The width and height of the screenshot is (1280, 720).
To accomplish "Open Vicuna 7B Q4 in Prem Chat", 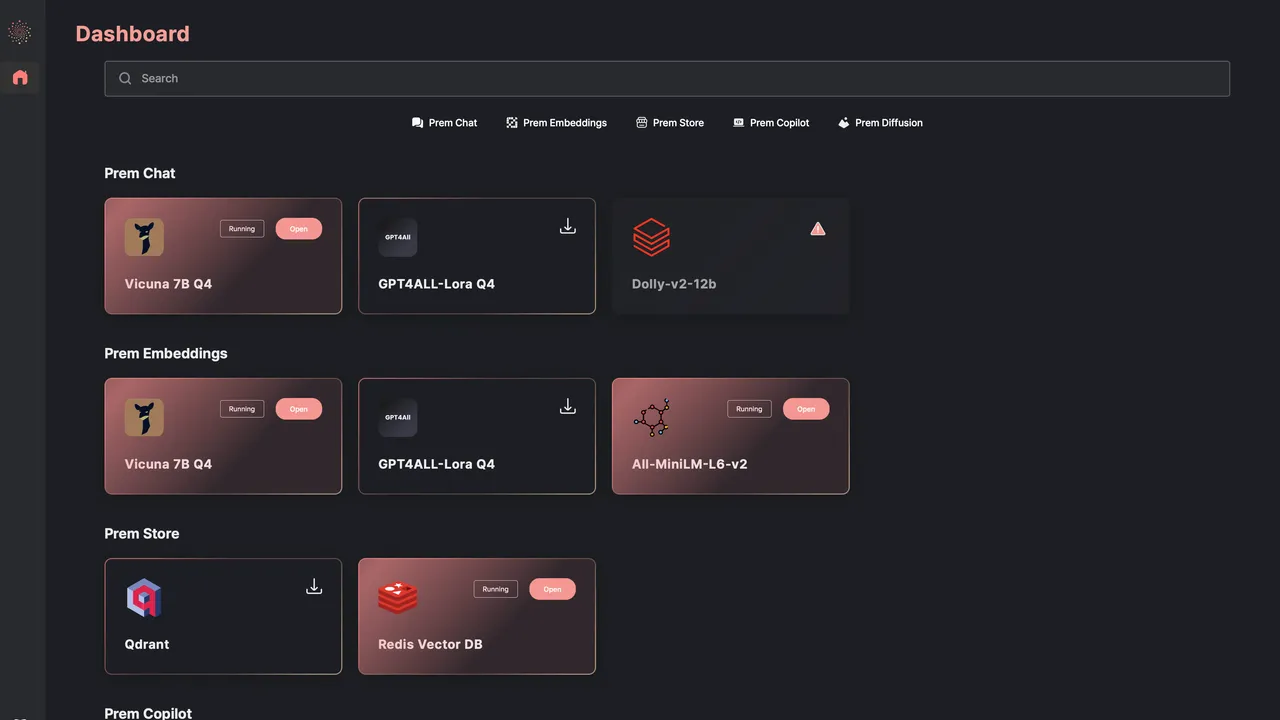I will pos(299,229).
